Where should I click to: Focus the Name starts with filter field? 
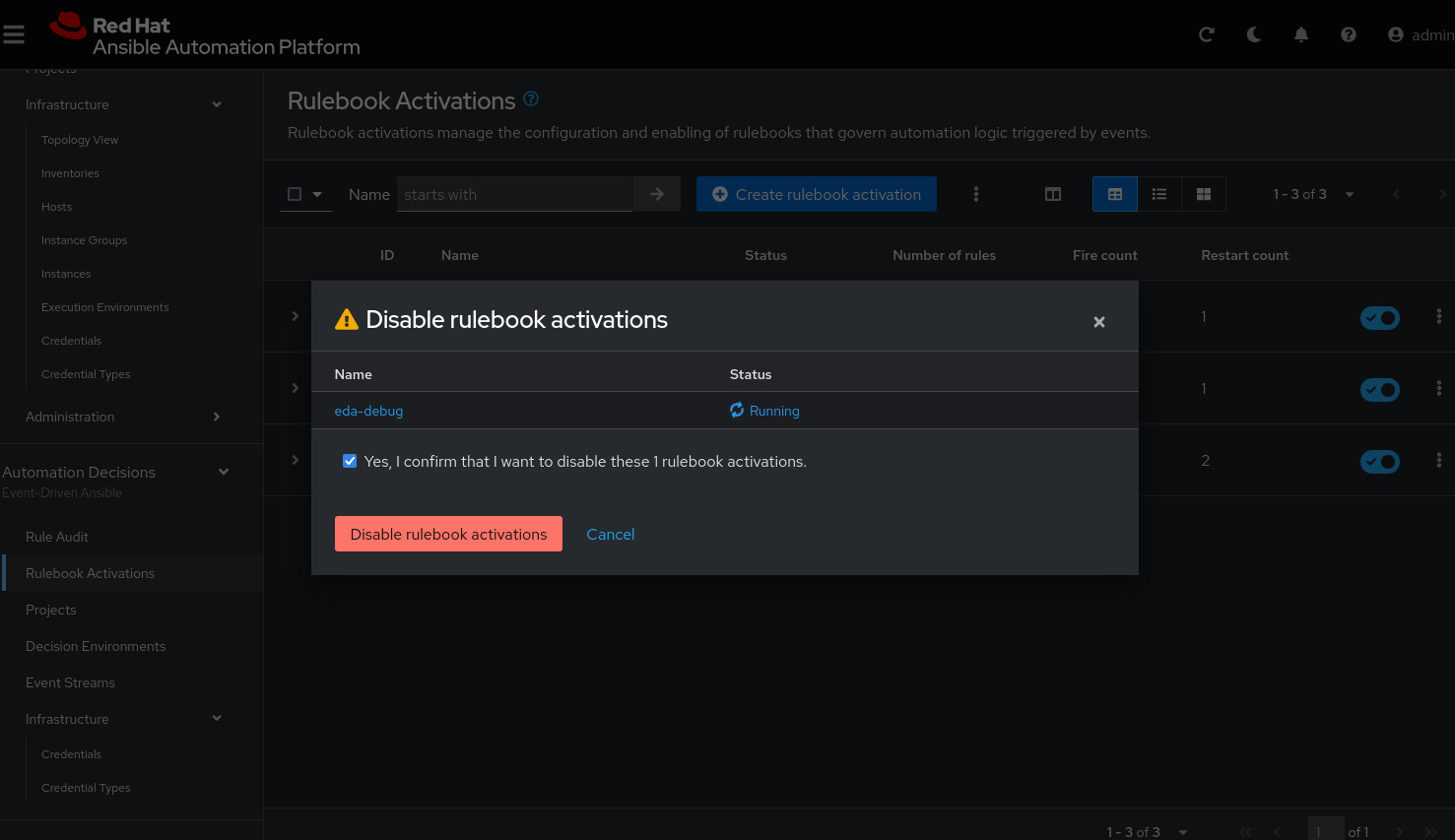514,194
